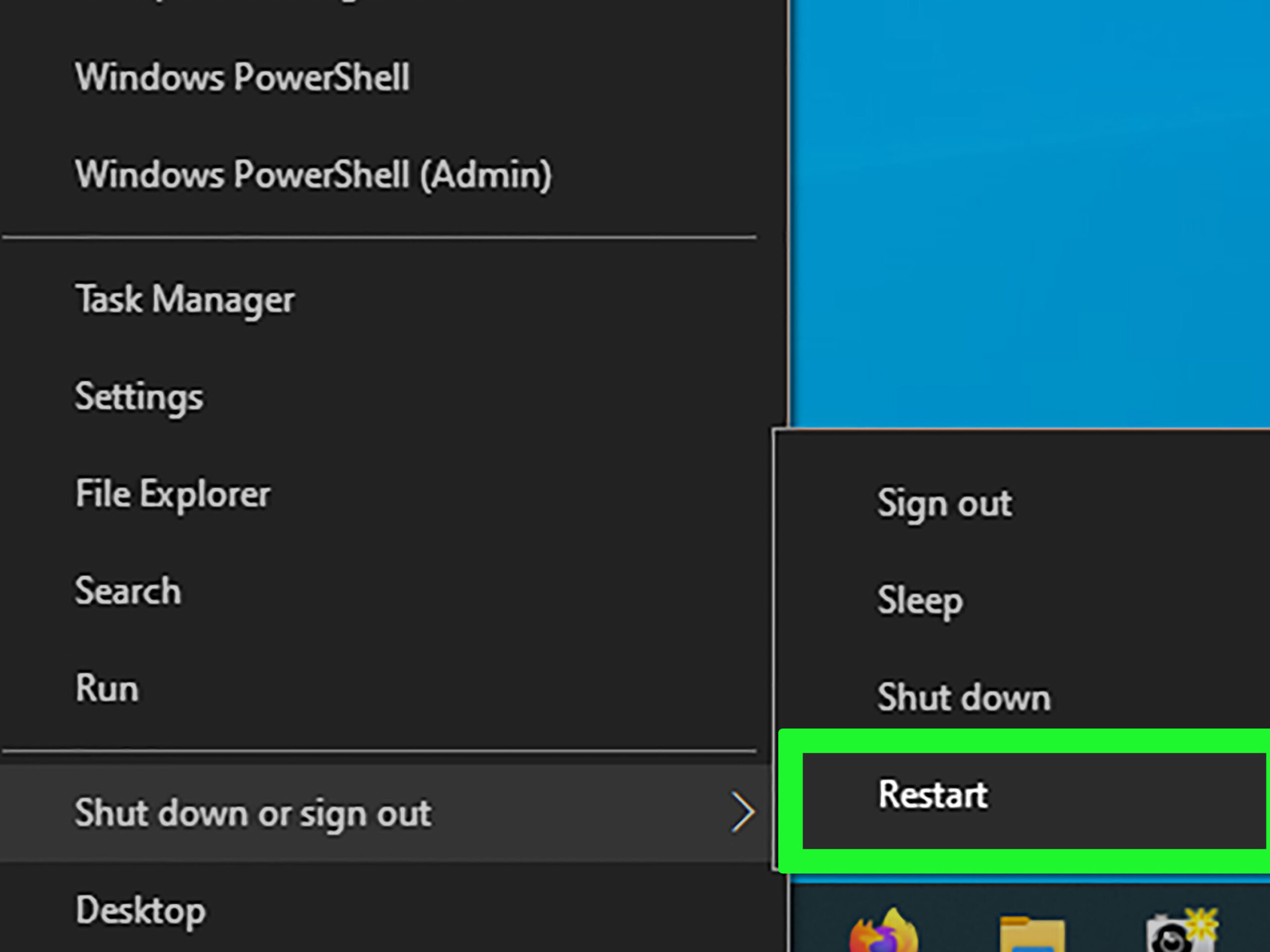Launch the camera flash screenshot app icon
The width and height of the screenshot is (1270, 952).
click(x=1182, y=930)
